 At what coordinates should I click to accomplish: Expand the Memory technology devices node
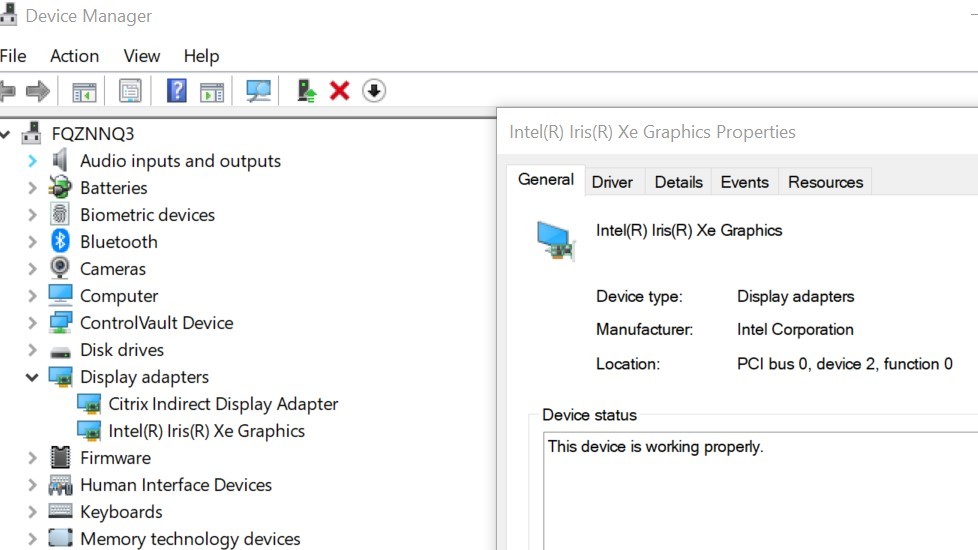click(32, 539)
